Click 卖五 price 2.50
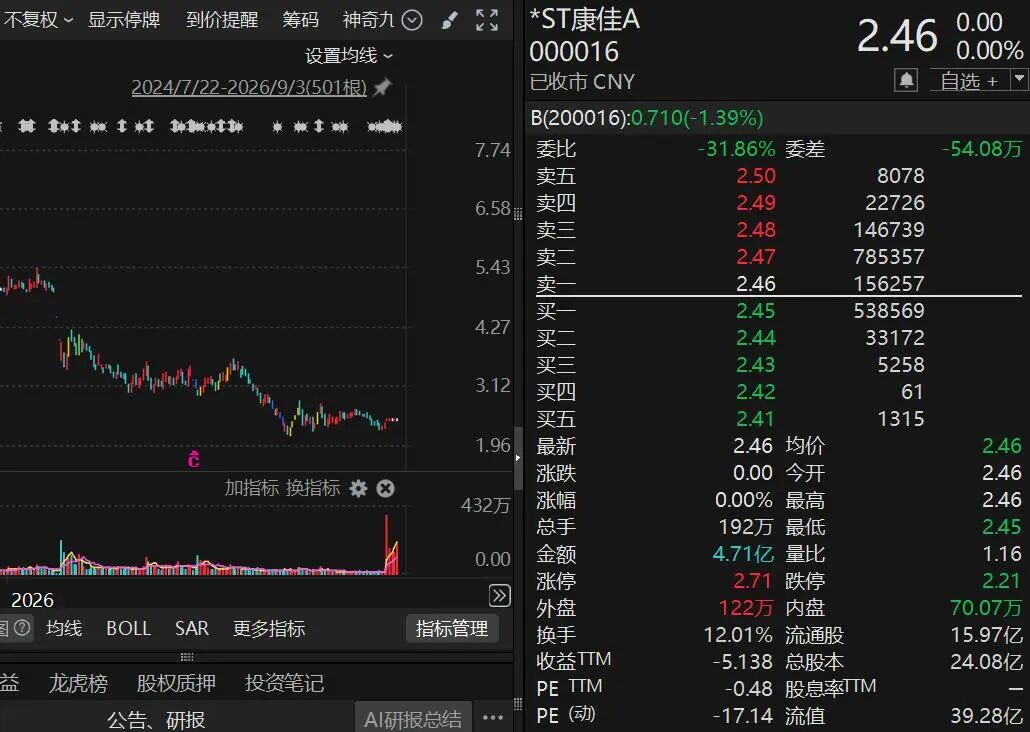1030x732 pixels. point(755,175)
